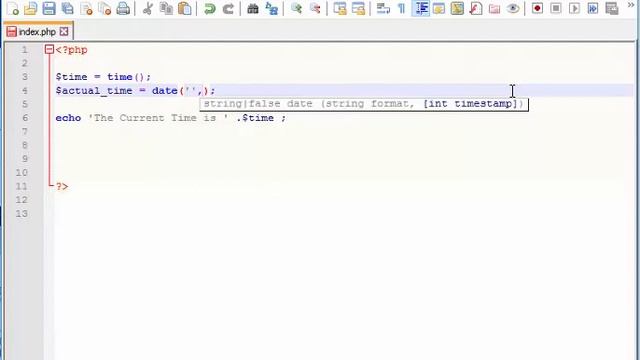Viewport: 640px width, 360px height.
Task: Toggle synchronized horizontal scrolling
Action: coord(358,9)
